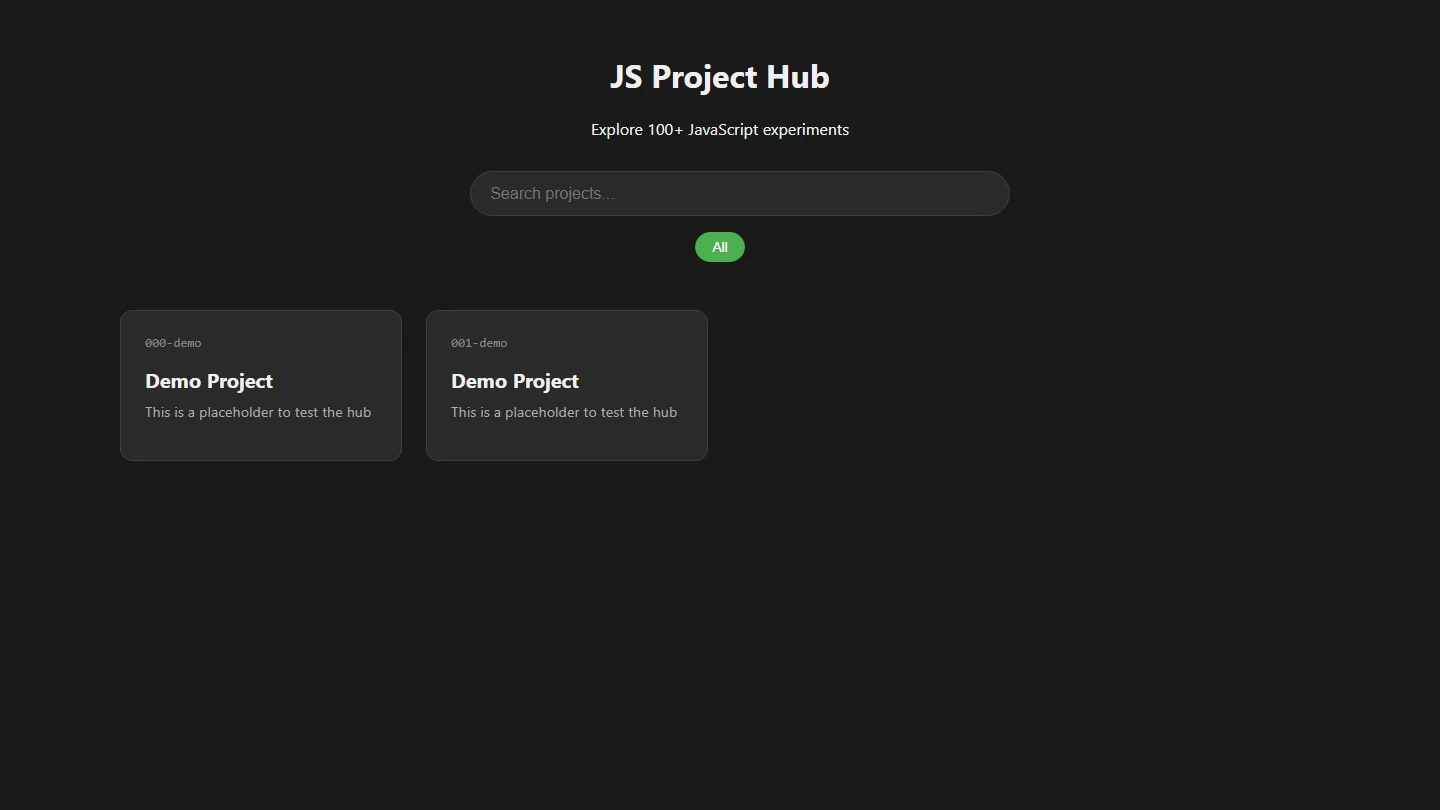
Task: Click the placeholder description in 000-demo card
Action: tap(258, 412)
